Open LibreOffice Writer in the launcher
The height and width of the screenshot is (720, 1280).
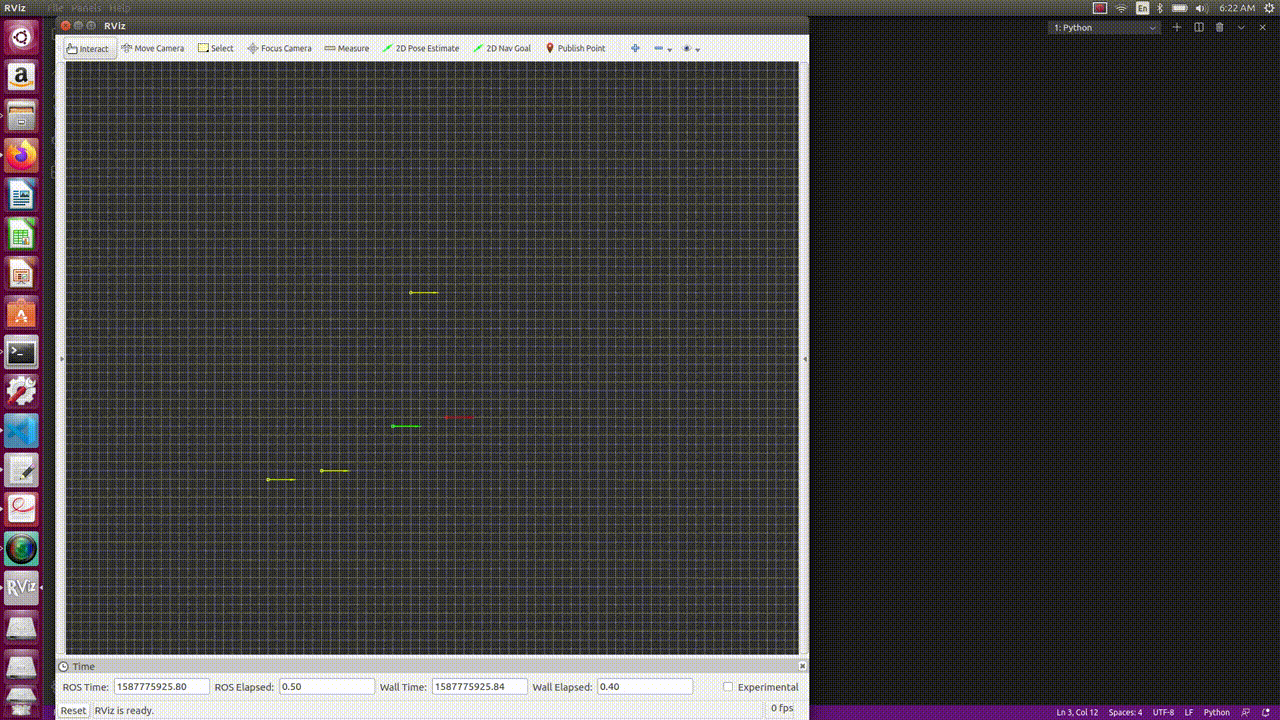point(21,195)
